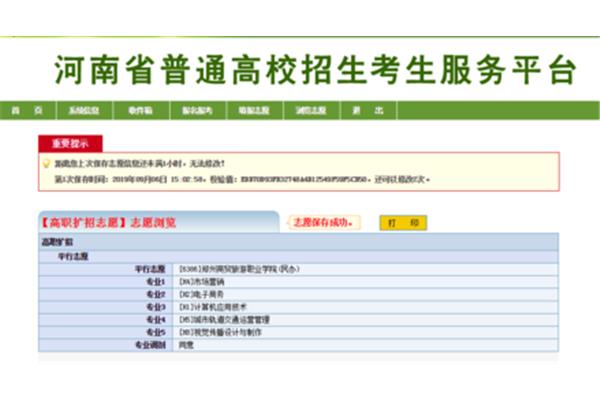This screenshot has width=600, height=400.
Task: Click the 视觉传播设计与制作 major entry
Action: tap(220, 332)
